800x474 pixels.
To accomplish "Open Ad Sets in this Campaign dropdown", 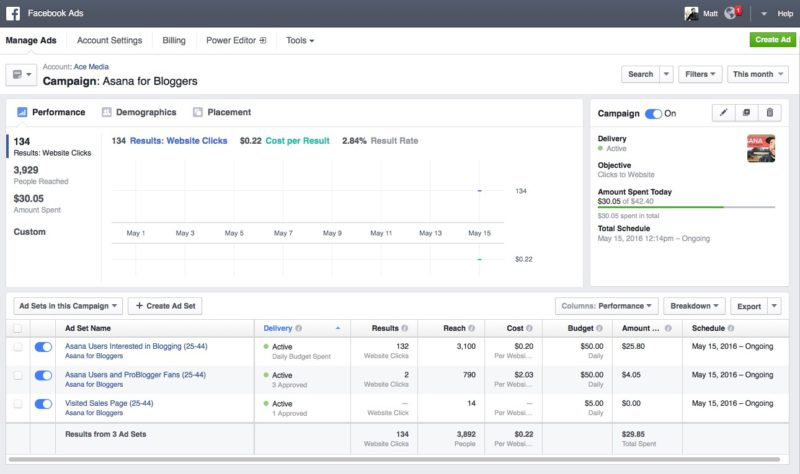I will pos(68,306).
